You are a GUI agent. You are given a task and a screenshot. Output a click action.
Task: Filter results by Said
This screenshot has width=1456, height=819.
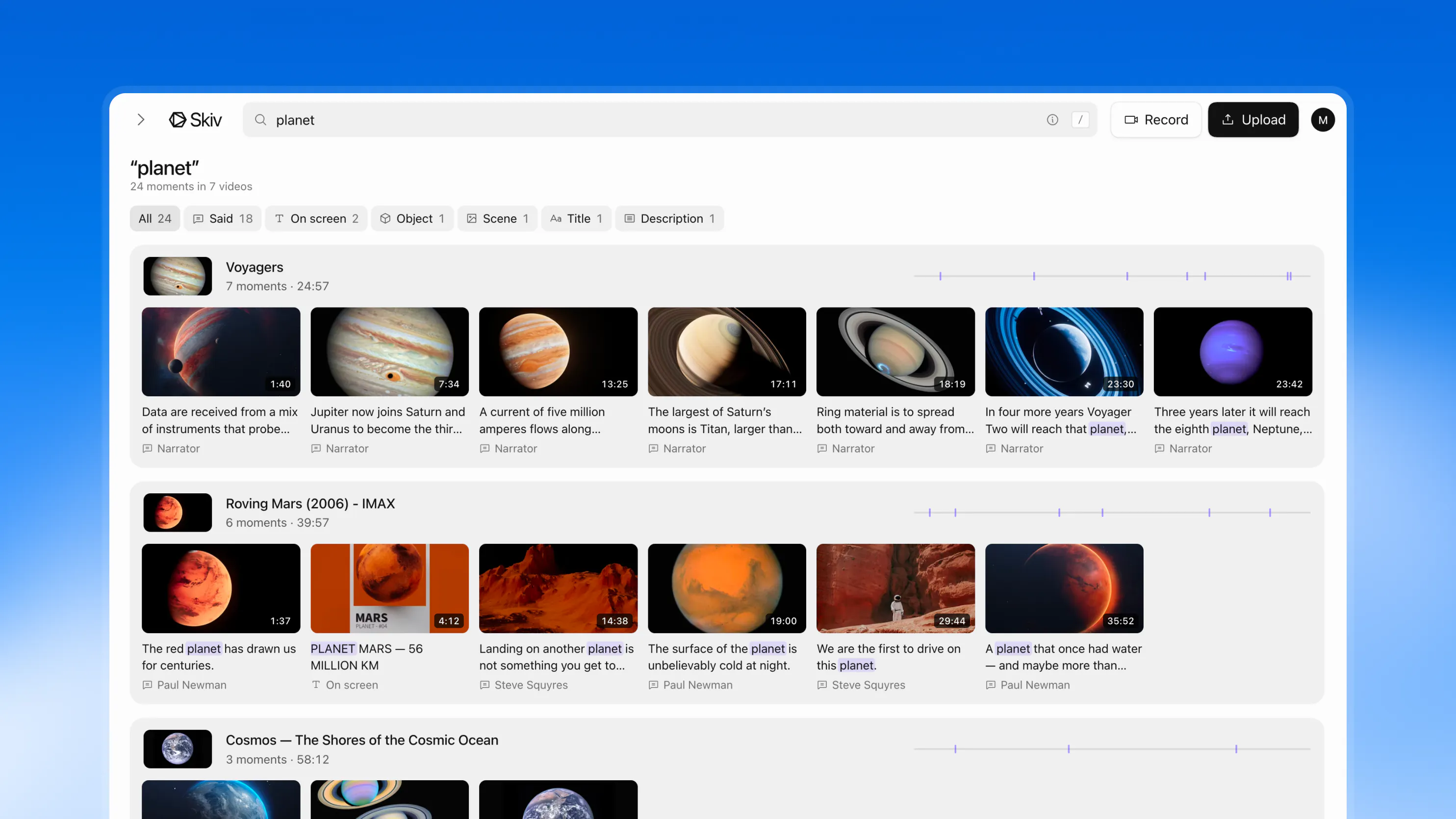click(223, 219)
